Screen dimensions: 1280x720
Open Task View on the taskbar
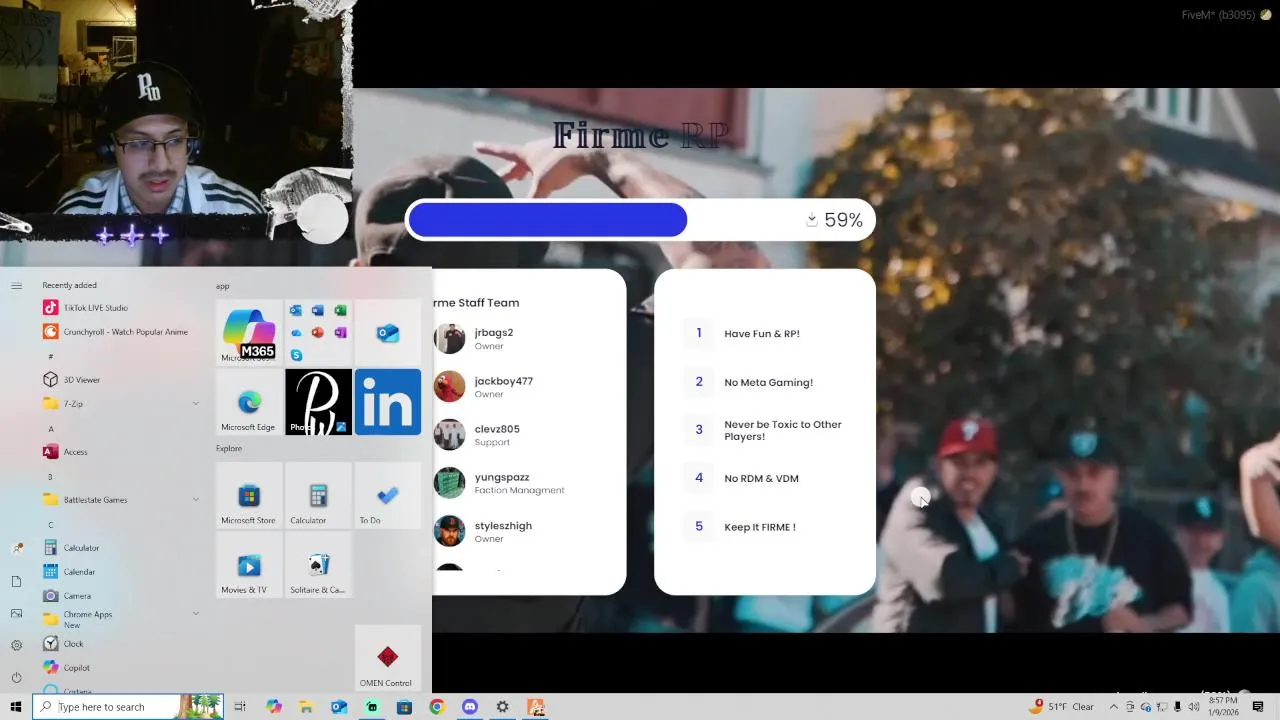pyautogui.click(x=240, y=707)
